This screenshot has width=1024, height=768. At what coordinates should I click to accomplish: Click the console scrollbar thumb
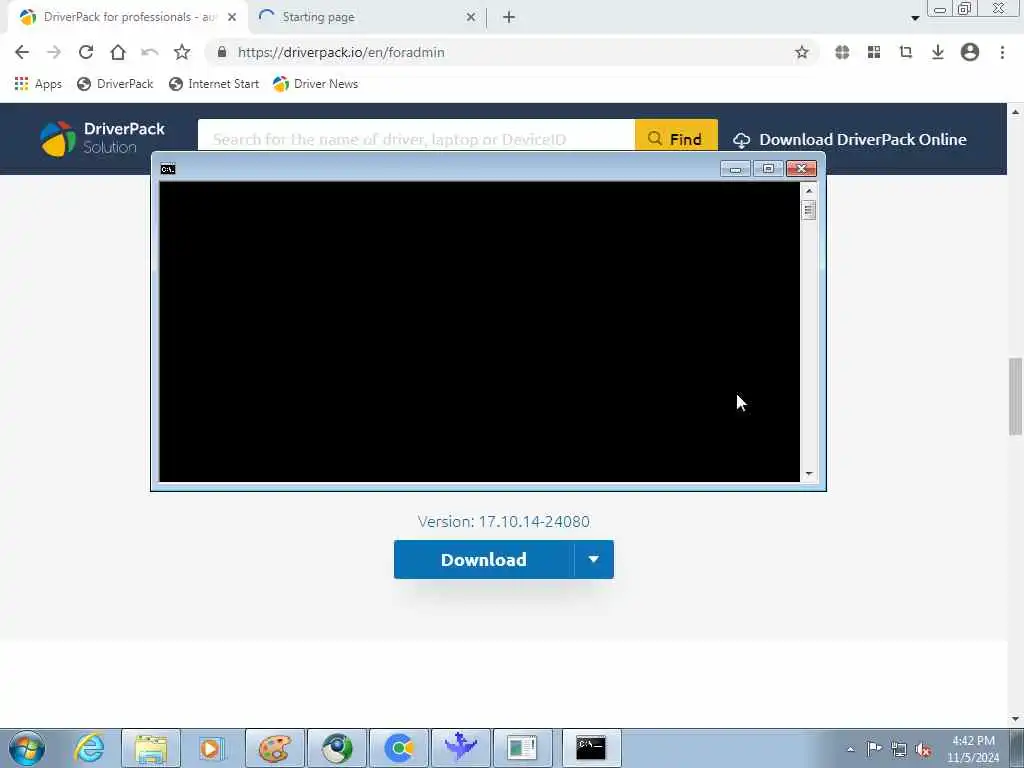coord(808,210)
